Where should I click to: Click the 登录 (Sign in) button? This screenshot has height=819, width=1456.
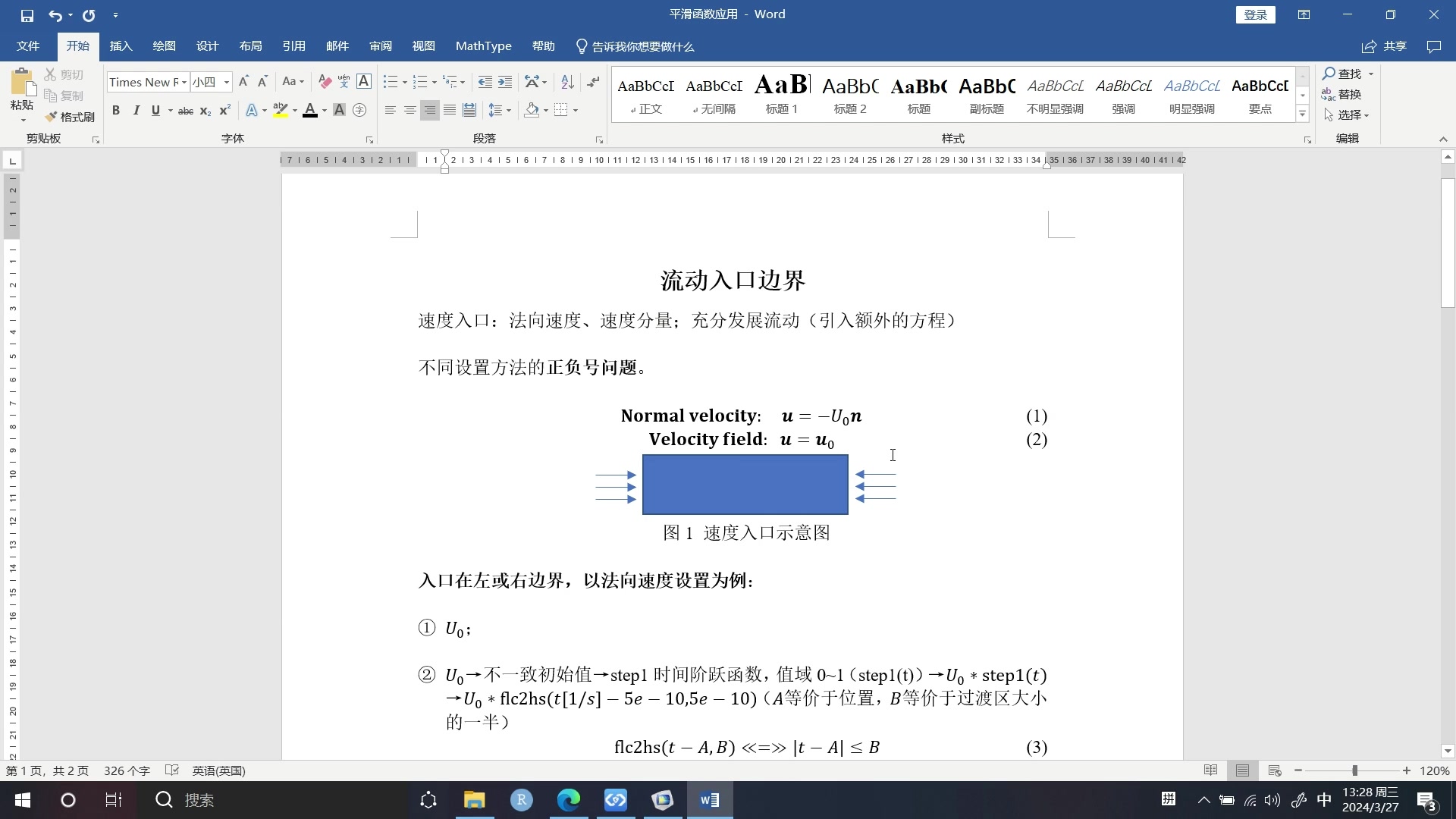tap(1255, 14)
